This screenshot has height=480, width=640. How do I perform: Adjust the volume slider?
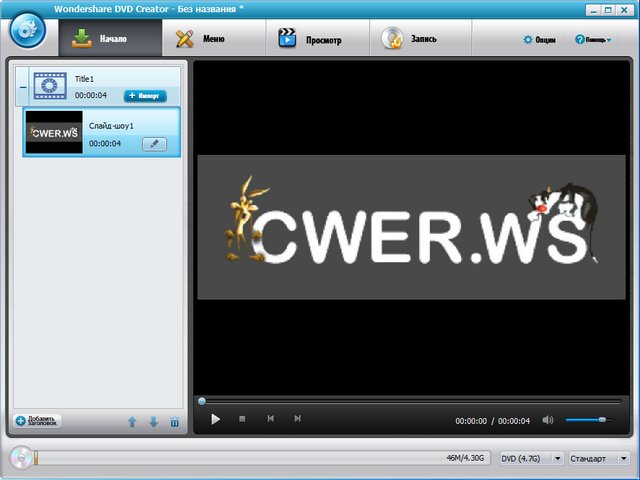[589, 420]
